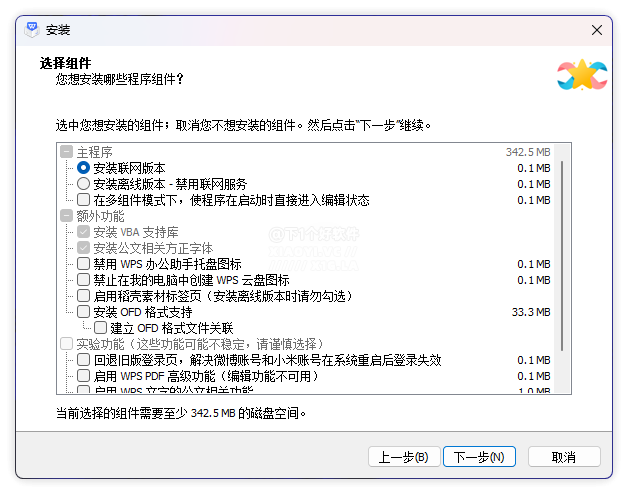Click the 您想安装哪些程序组件？ subtitle
This screenshot has width=628, height=494.
[x=120, y=79]
